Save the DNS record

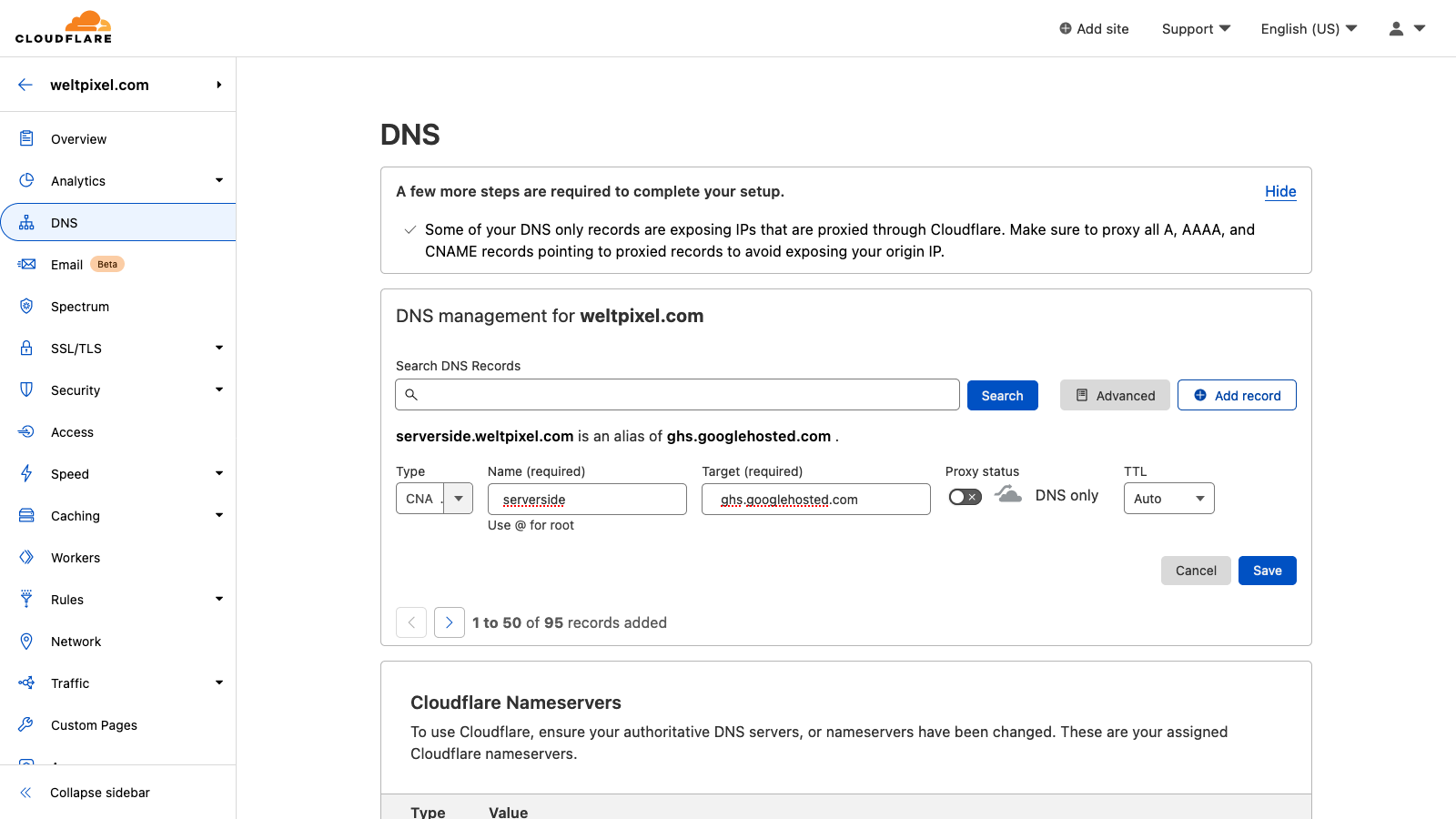pyautogui.click(x=1267, y=571)
